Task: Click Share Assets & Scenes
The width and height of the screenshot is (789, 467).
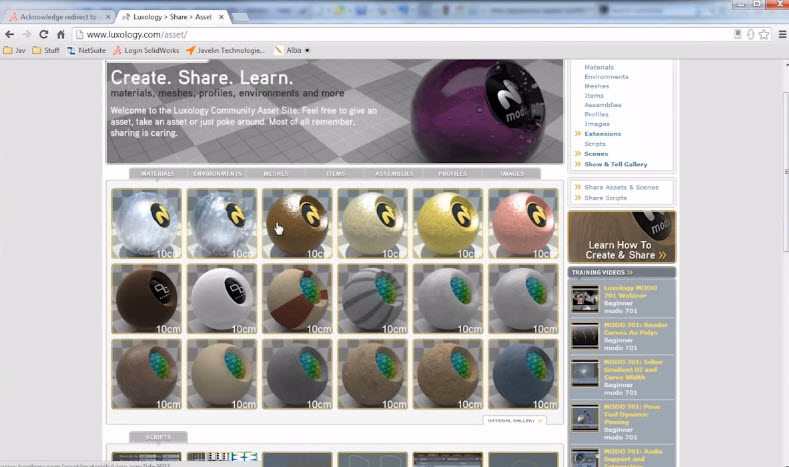Action: click(621, 187)
